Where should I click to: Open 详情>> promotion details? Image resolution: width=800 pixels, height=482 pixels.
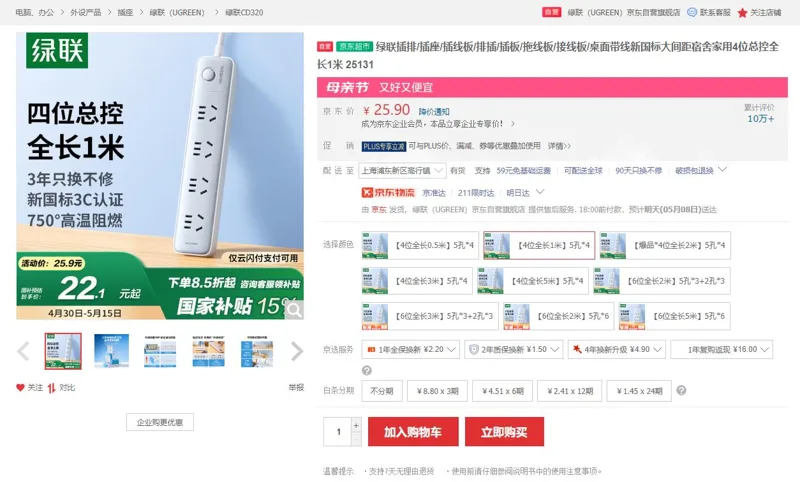559,146
